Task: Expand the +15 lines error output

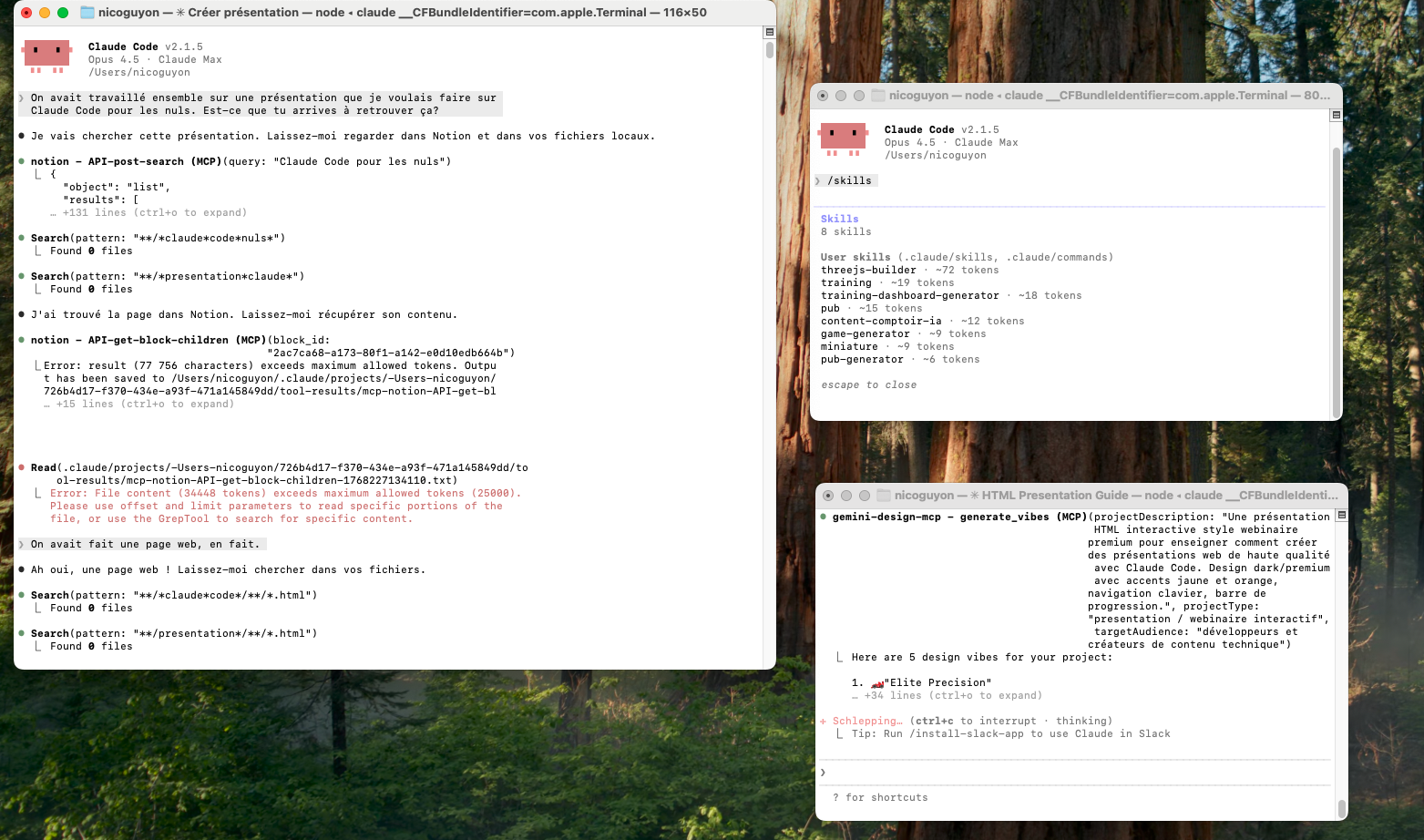Action: (145, 404)
